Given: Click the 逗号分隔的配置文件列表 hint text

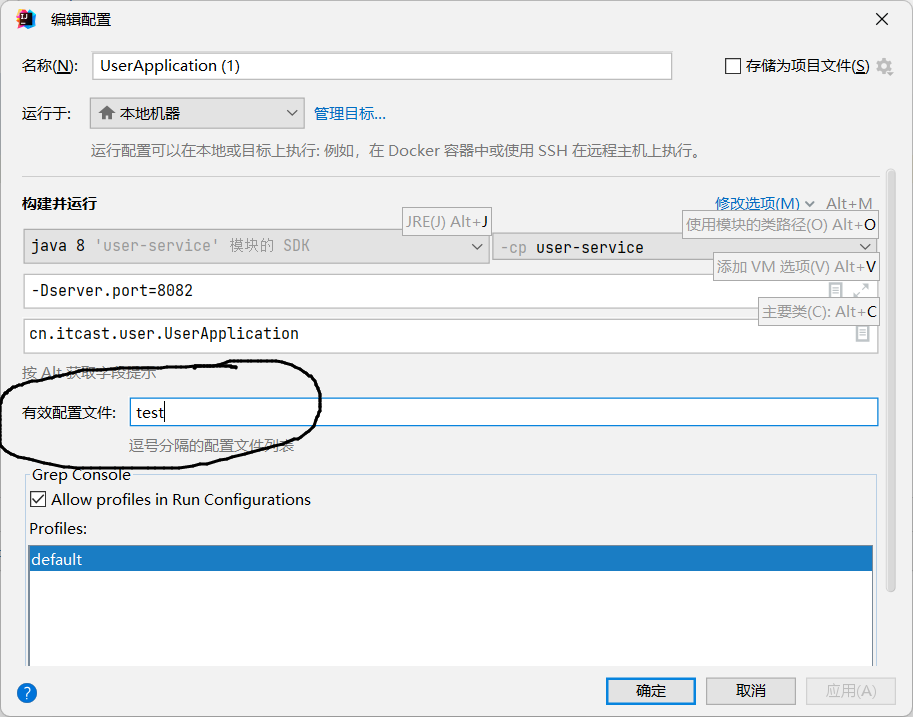Looking at the screenshot, I should (211, 446).
